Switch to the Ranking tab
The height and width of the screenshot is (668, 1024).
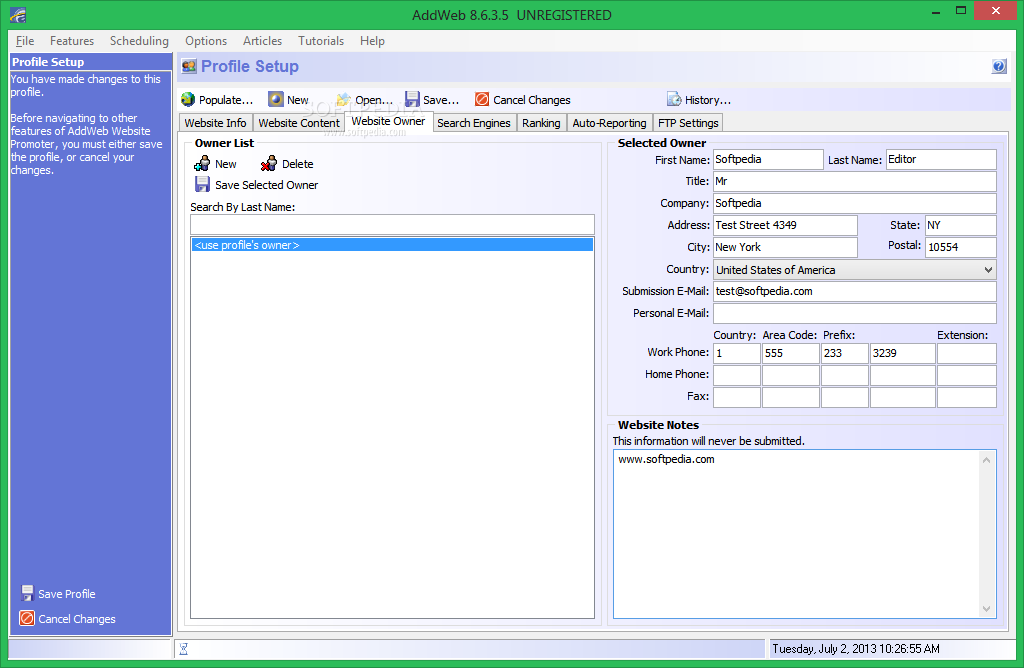(541, 123)
